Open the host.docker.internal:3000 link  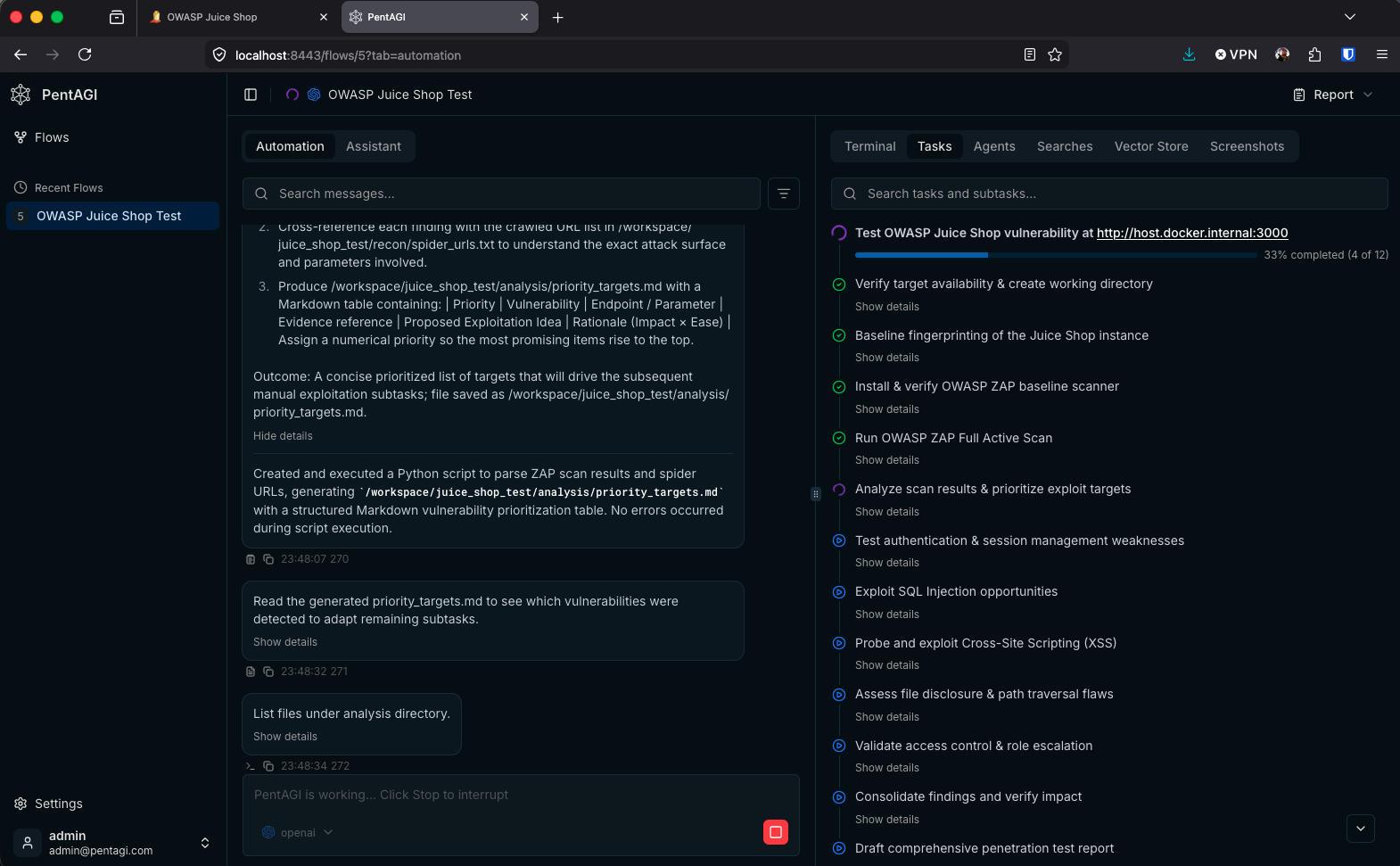click(x=1192, y=233)
